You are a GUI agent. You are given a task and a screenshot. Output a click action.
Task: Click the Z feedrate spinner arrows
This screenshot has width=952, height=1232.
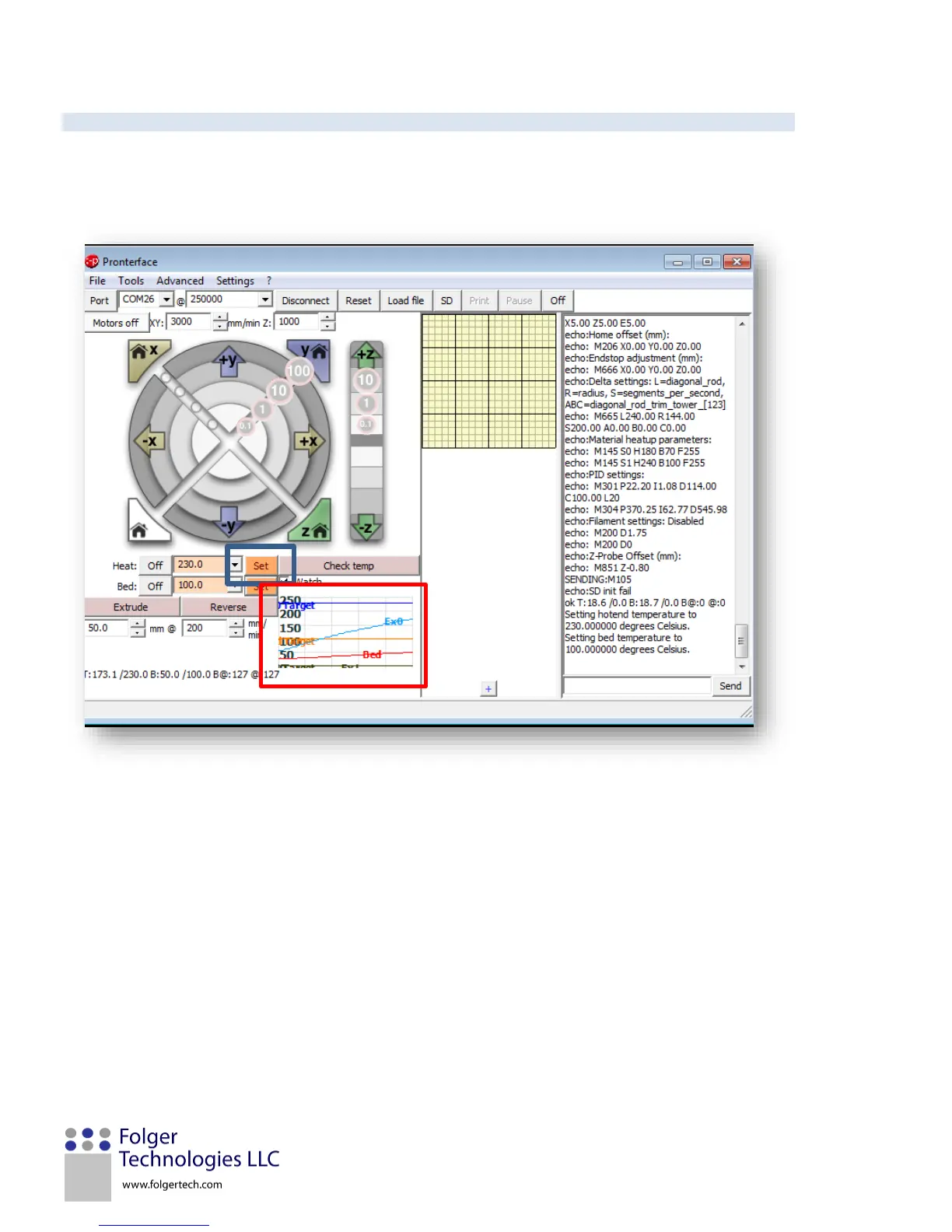pos(328,322)
